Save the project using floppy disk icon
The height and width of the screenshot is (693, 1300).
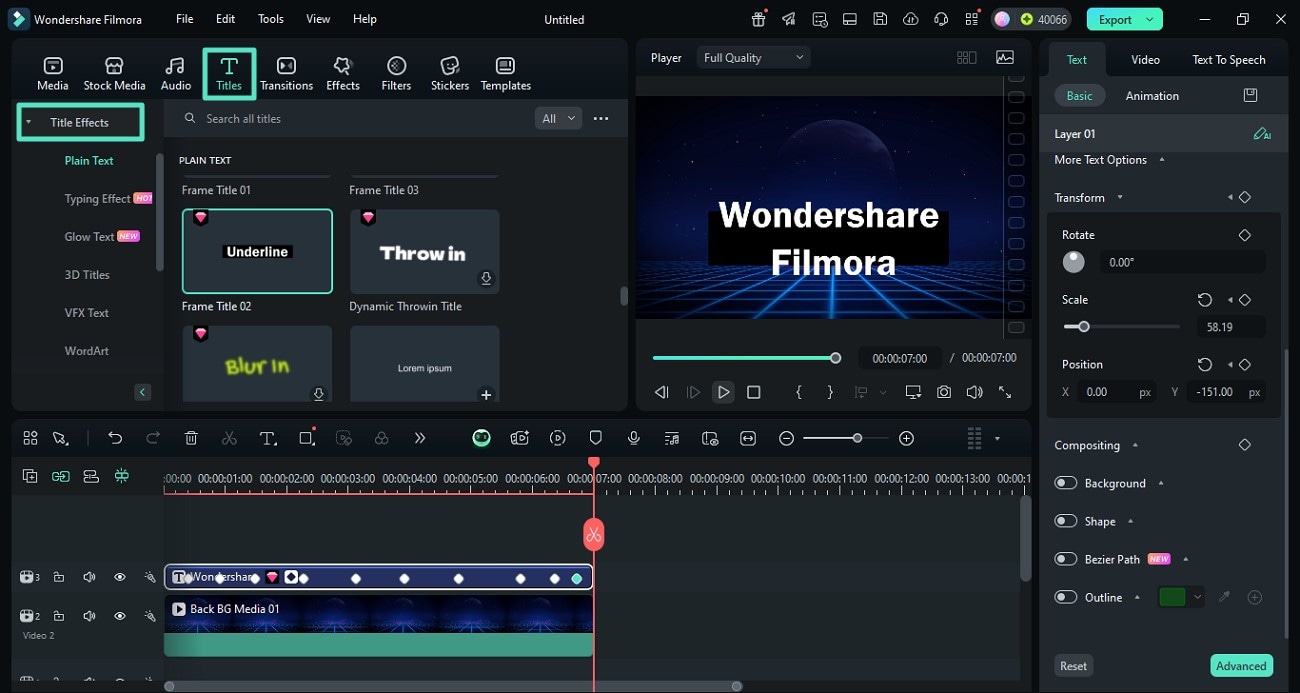pos(880,19)
